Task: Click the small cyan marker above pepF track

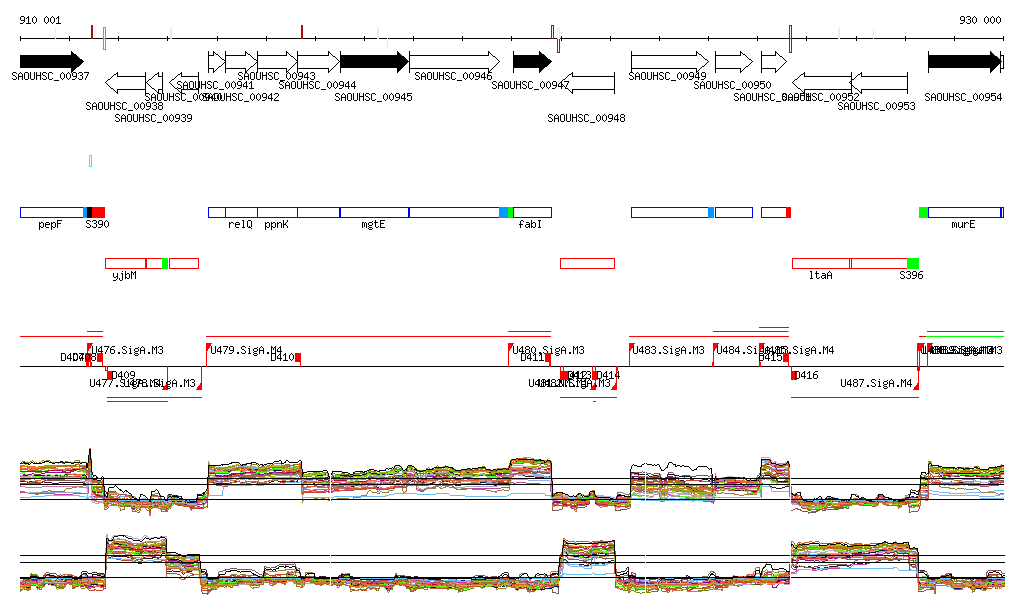Action: (90, 161)
